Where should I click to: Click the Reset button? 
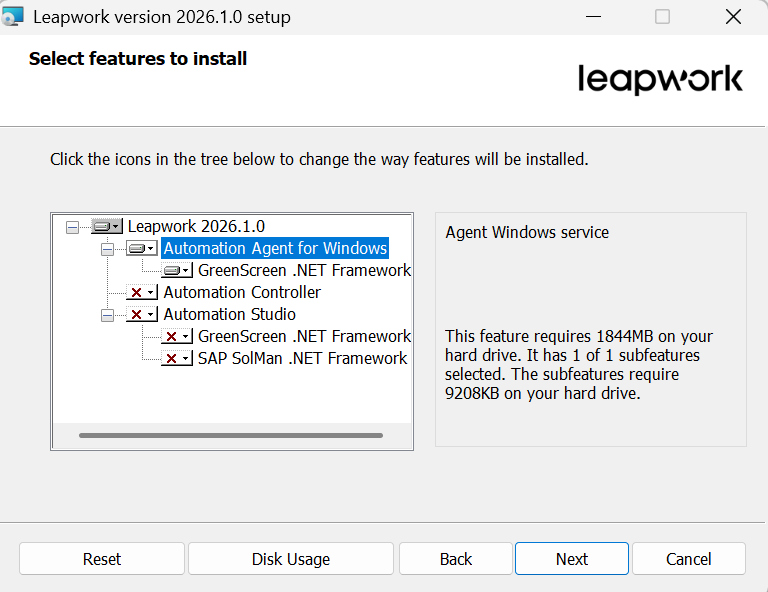102,559
